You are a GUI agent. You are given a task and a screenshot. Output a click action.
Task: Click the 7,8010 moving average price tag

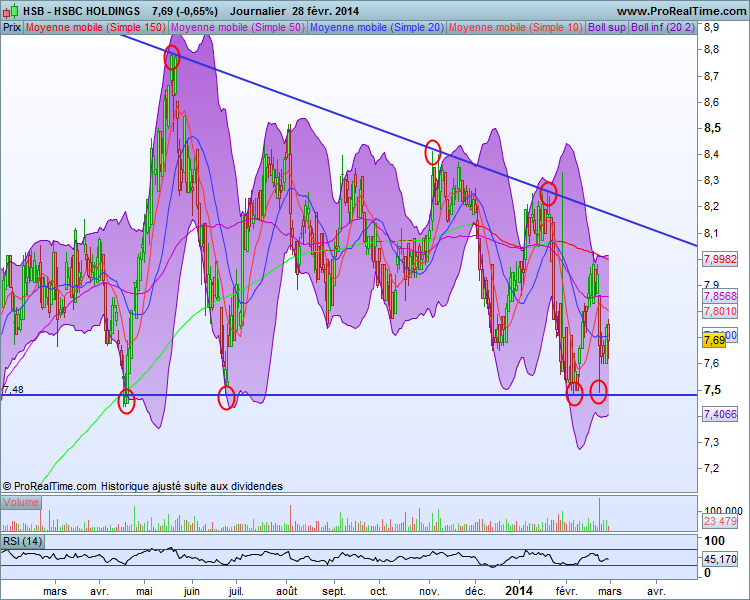point(720,311)
